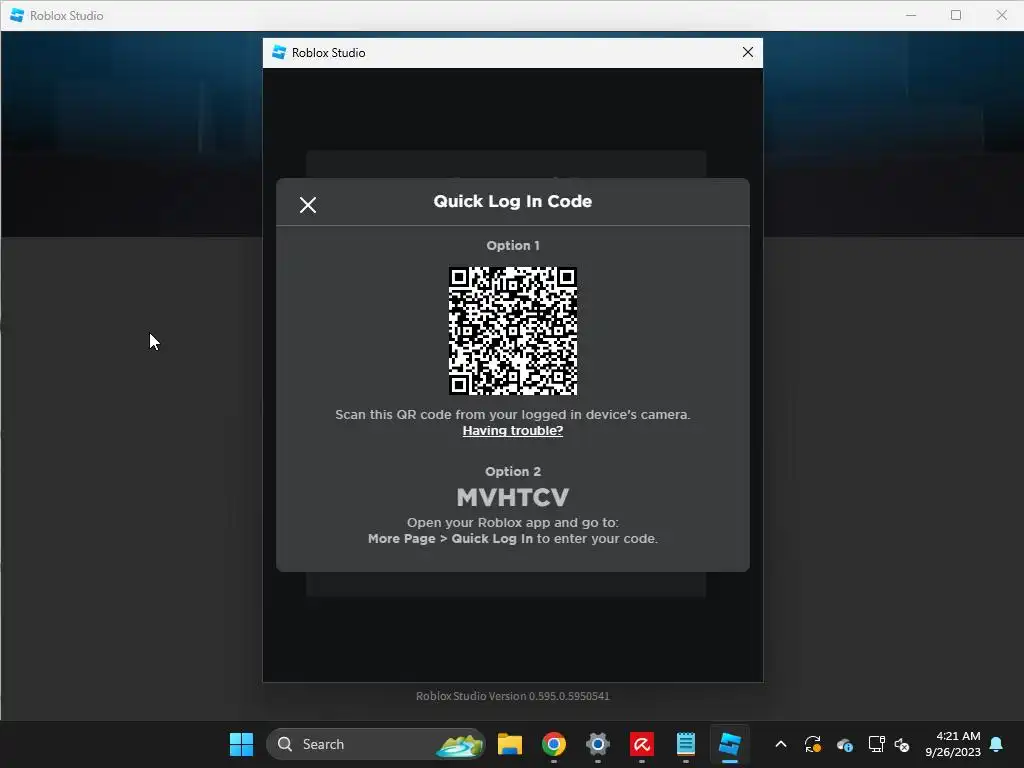Click the Roblox Studio taskbar icon
This screenshot has height=768, width=1024.
click(x=729, y=744)
